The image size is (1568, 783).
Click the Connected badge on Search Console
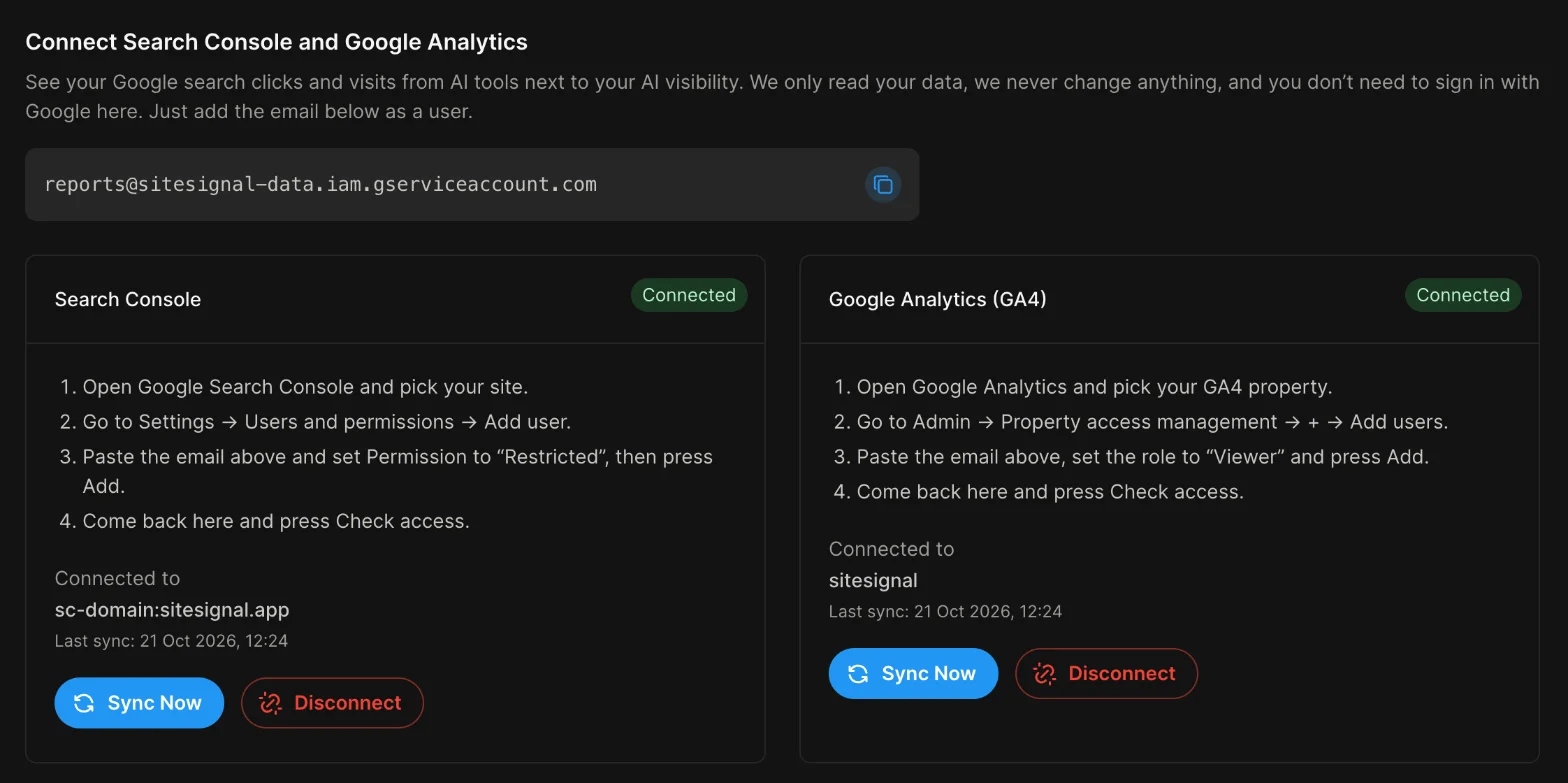pos(689,295)
